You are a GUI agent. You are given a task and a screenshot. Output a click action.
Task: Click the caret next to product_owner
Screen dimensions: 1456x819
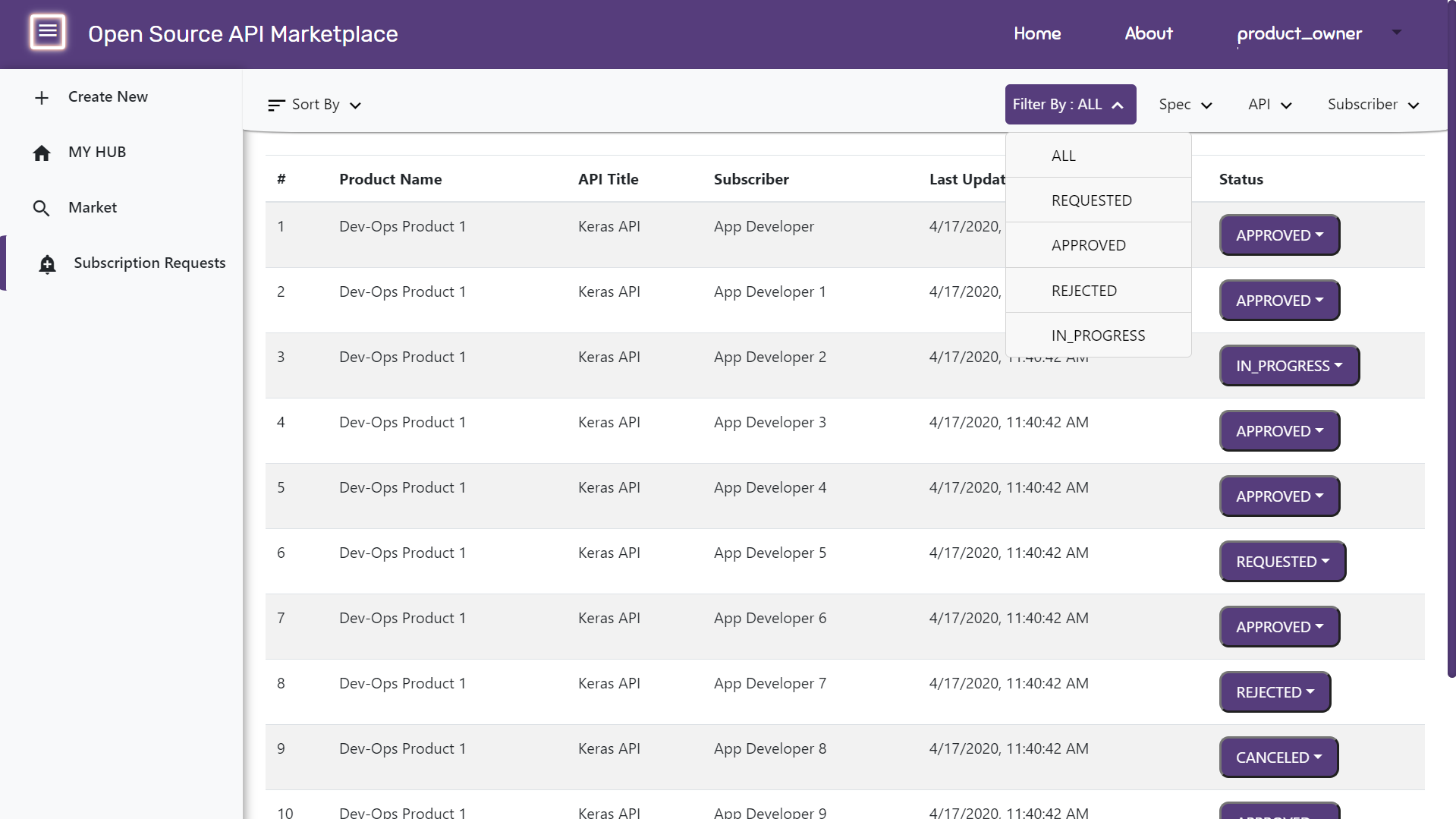click(1396, 33)
